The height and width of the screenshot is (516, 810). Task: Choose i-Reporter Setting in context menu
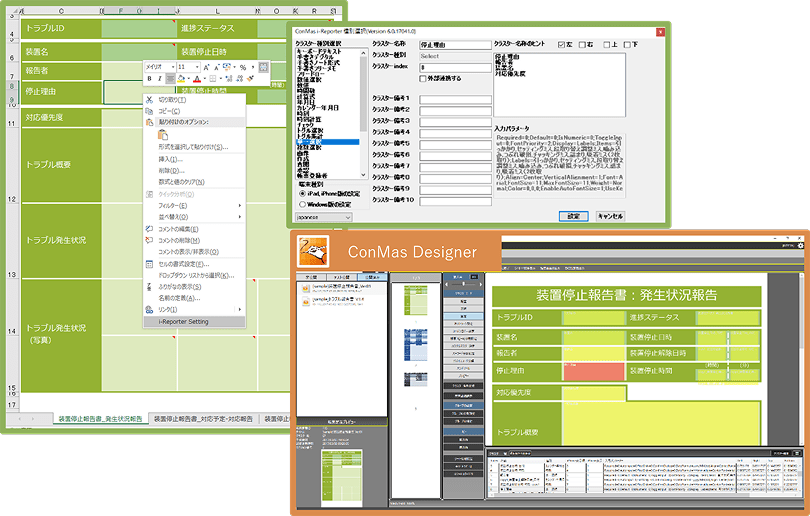(194, 321)
